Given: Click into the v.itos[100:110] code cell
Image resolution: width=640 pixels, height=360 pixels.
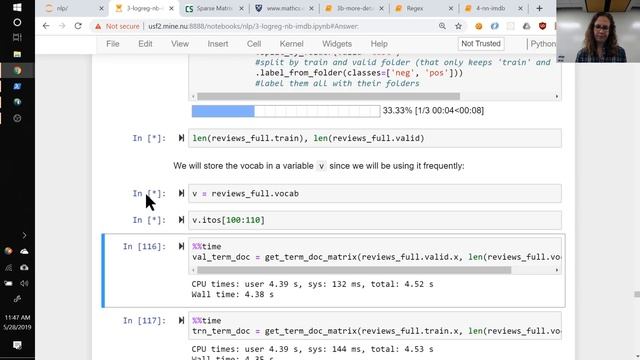Looking at the screenshot, I should coord(375,220).
